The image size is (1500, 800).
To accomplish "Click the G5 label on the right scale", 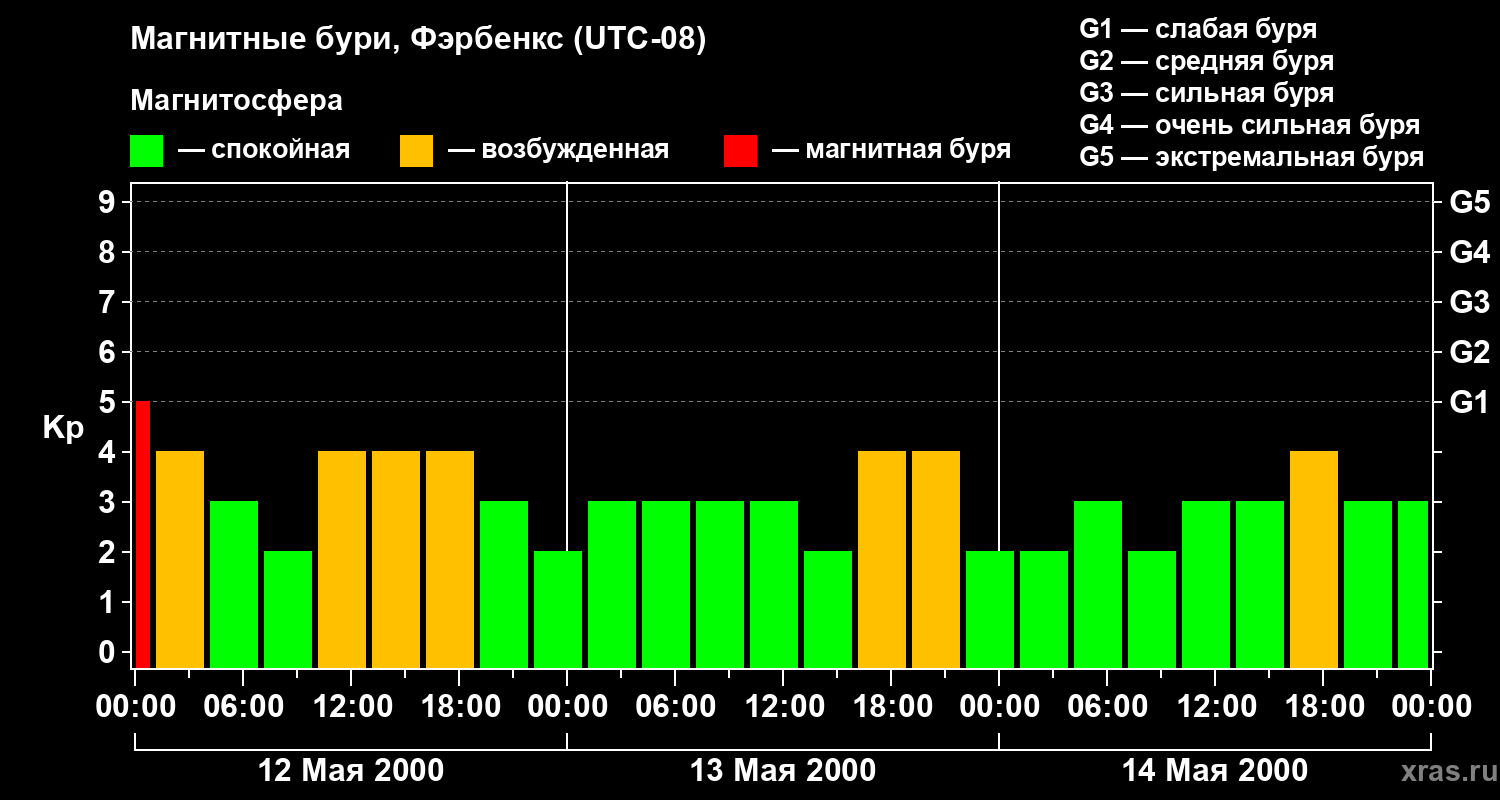I will [x=1469, y=203].
